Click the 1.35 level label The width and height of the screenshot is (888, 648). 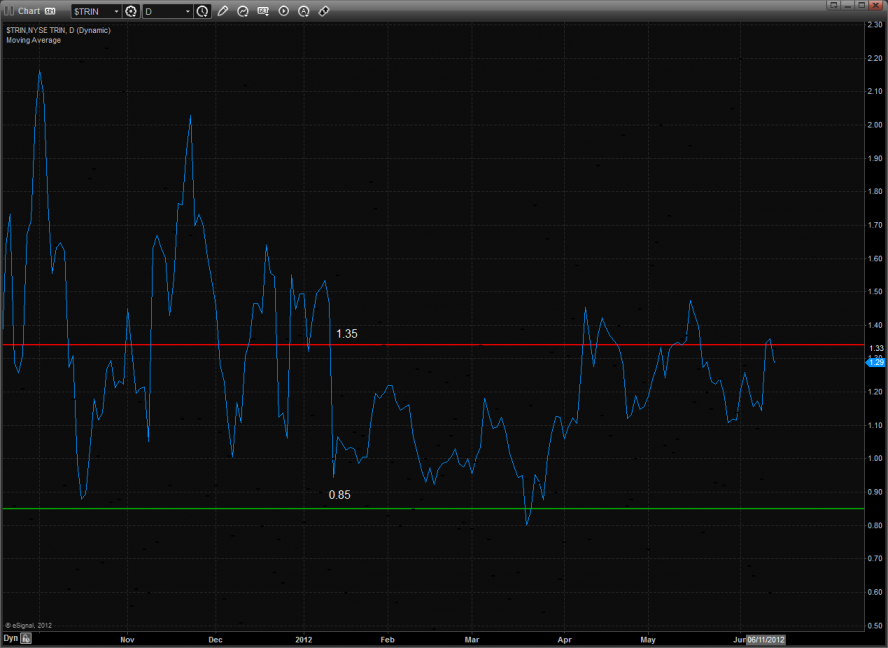click(346, 333)
